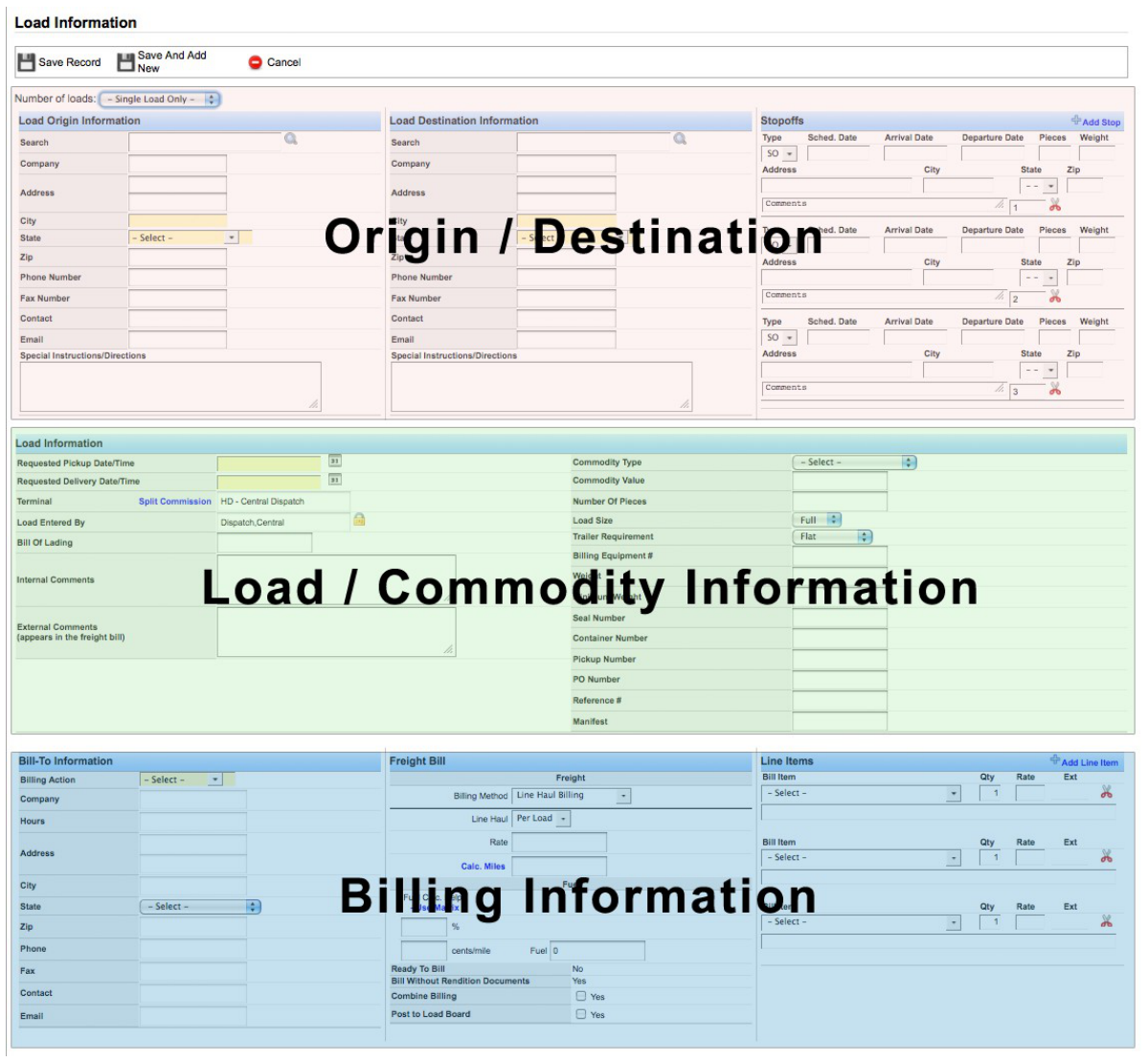Open the Line Haul Per Load dropdown
1148x1062 pixels.
point(541,819)
